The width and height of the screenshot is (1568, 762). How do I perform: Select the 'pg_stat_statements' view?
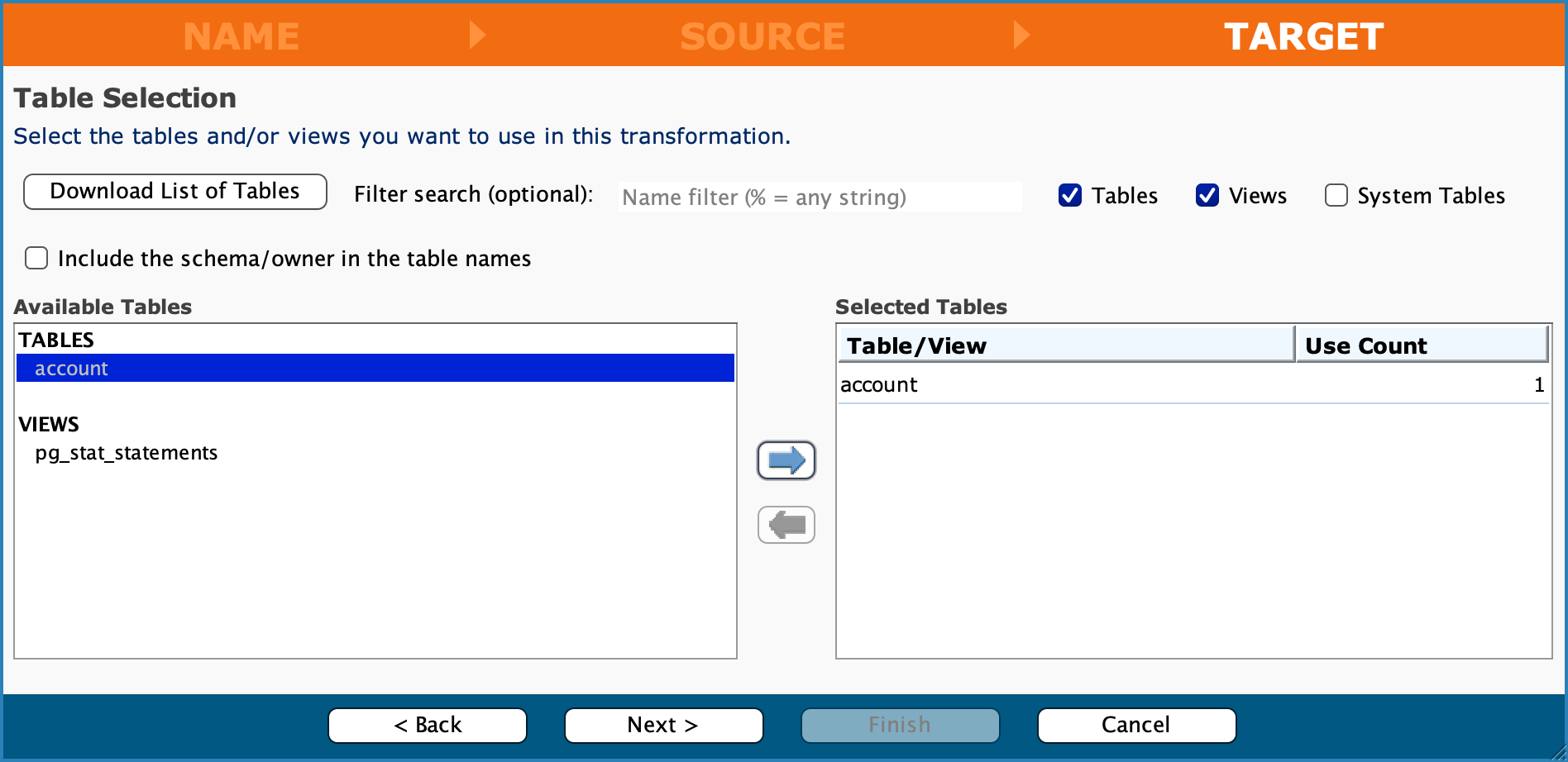[127, 452]
